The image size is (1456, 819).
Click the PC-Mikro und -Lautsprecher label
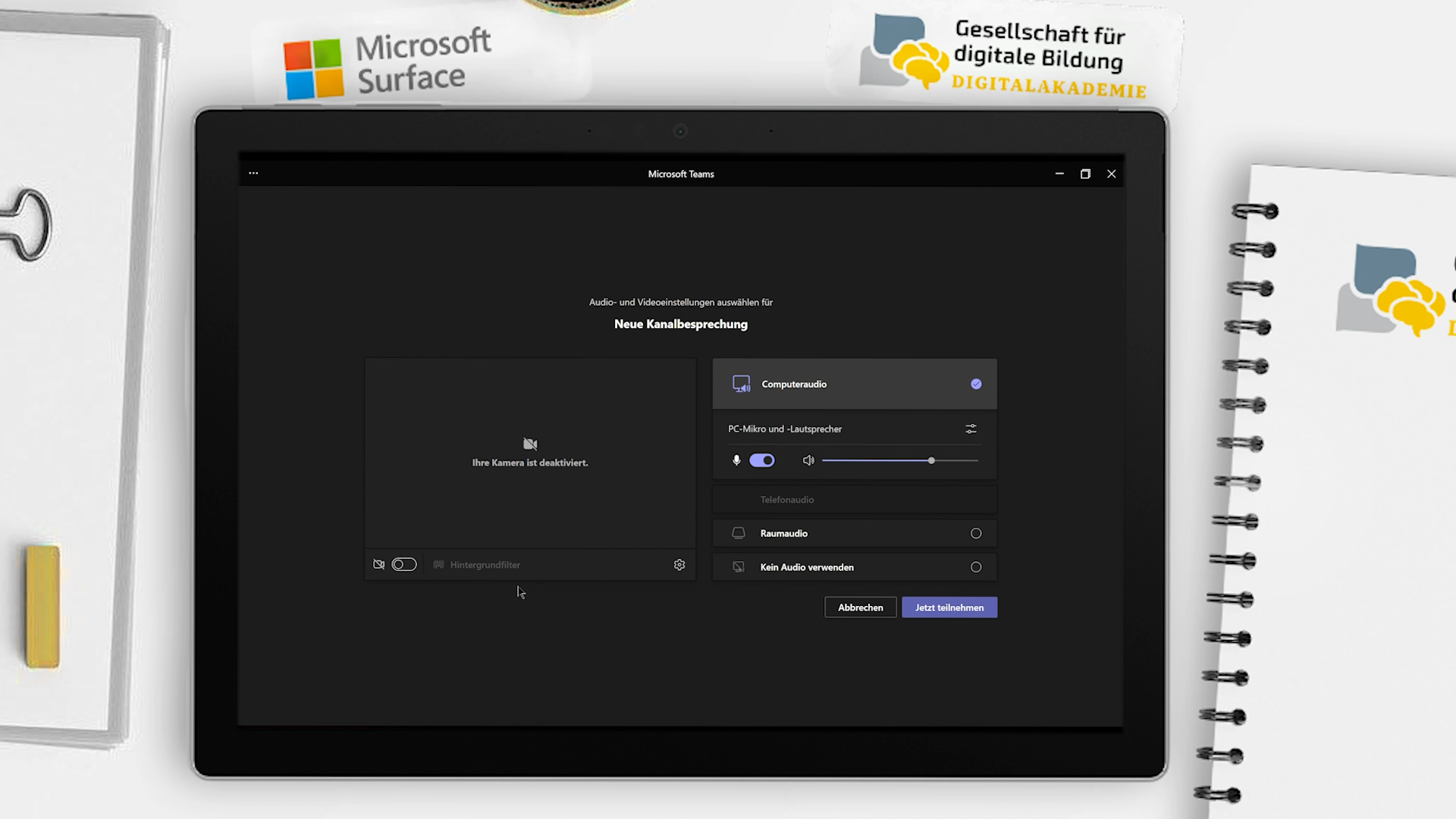(785, 429)
